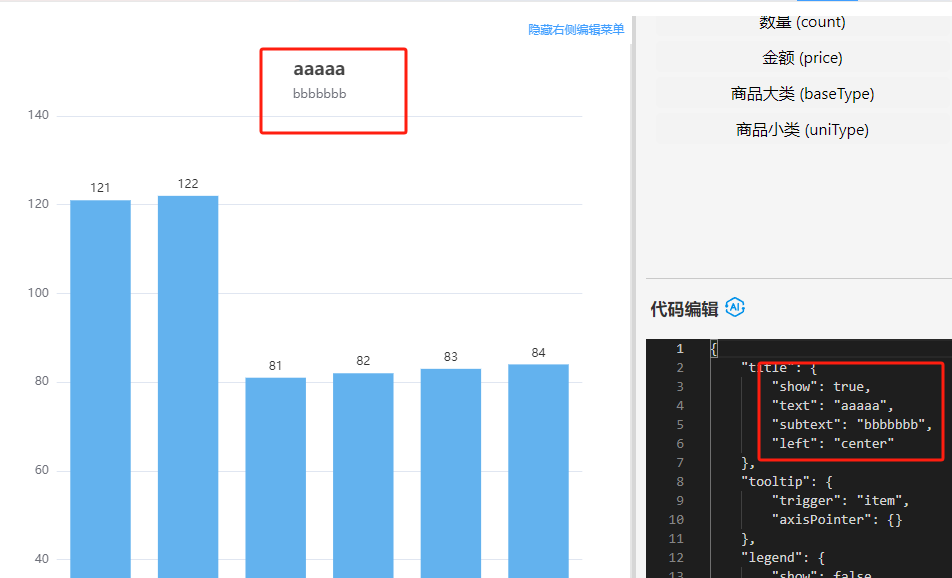Click the "axisPointer" line in the code editor
Image resolution: width=952 pixels, height=578 pixels.
pyautogui.click(x=830, y=520)
